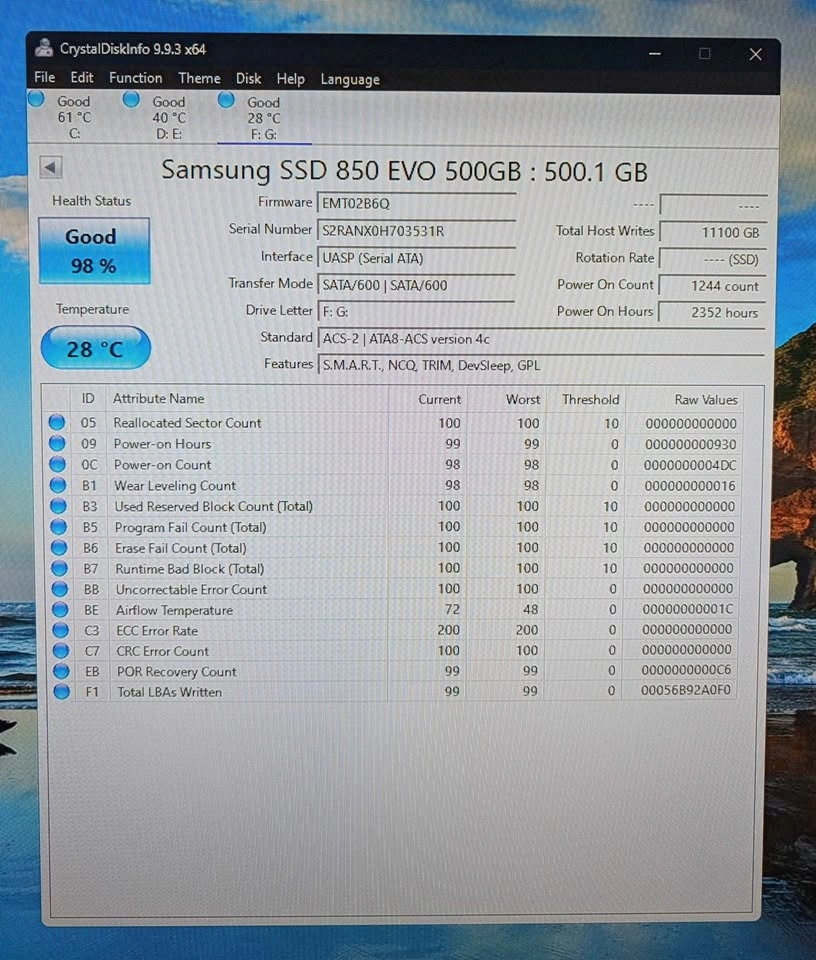Click status icon for Wear Leveling Count
This screenshot has height=960, width=816.
pyautogui.click(x=58, y=485)
